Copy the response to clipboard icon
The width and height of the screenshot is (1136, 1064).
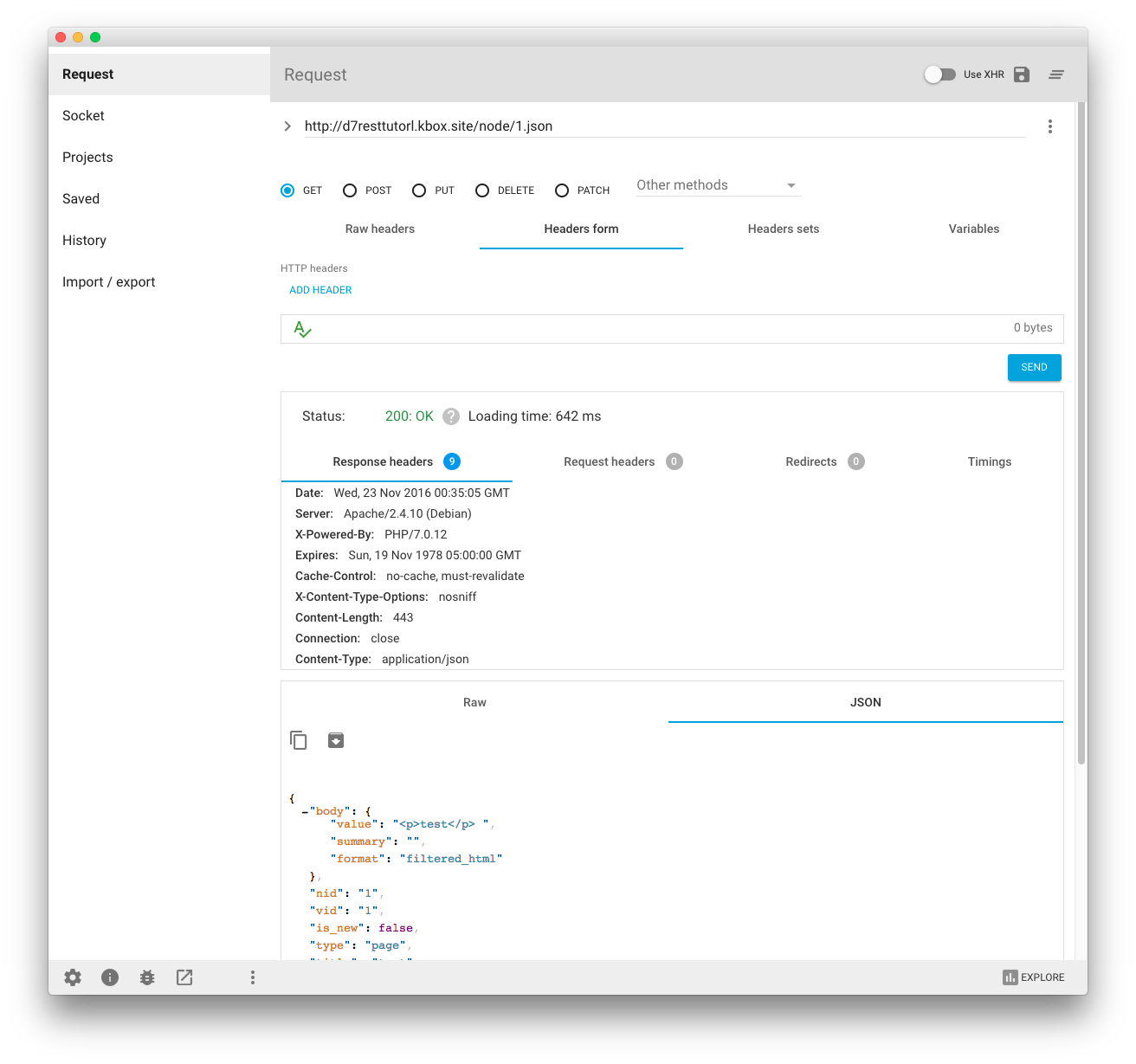click(299, 740)
